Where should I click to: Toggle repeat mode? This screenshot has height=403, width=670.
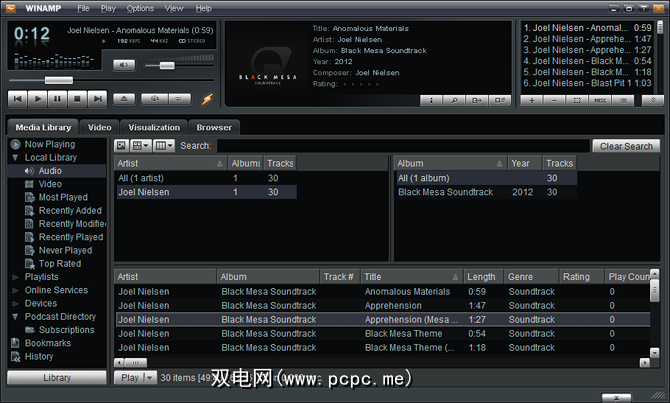[x=179, y=99]
